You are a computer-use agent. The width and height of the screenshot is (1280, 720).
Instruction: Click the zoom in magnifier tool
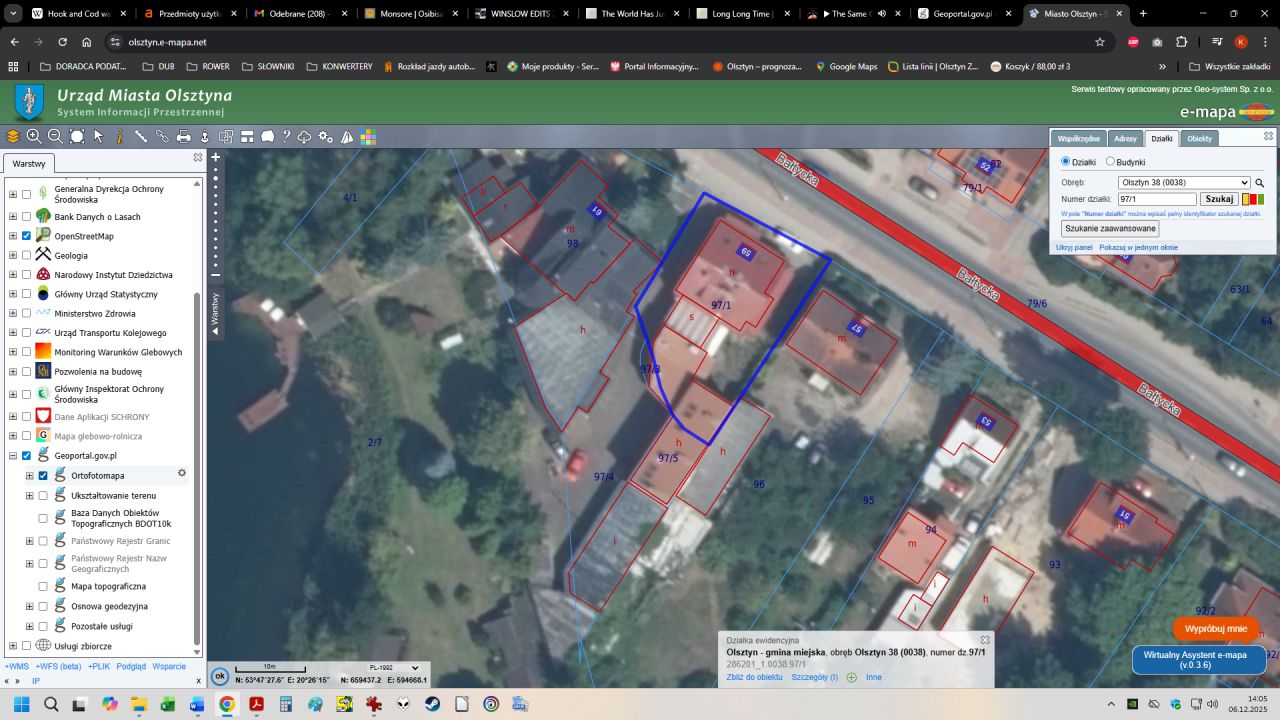coord(34,137)
